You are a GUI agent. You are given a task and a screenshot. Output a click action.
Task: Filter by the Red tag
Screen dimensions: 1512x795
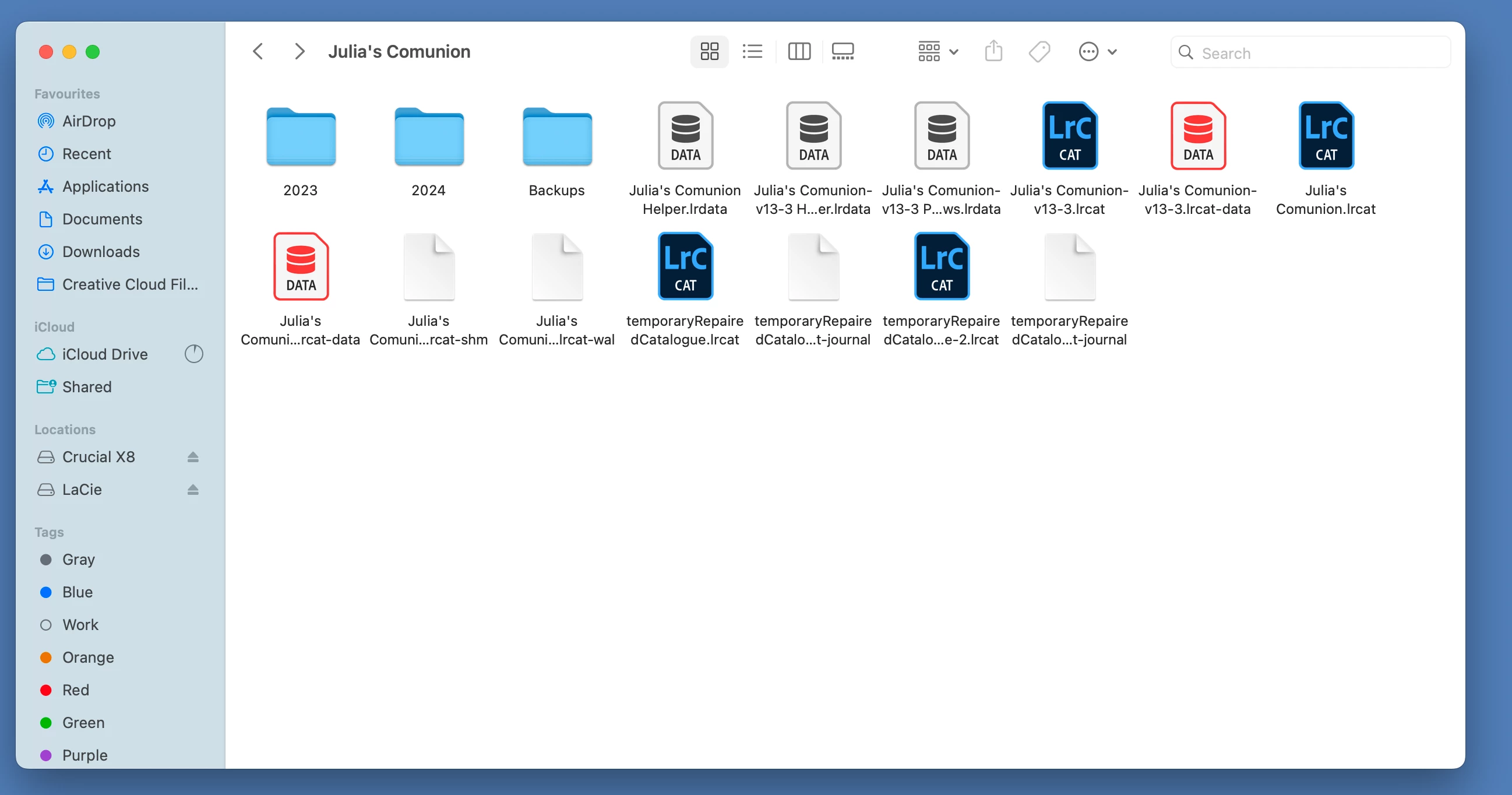pyautogui.click(x=75, y=690)
